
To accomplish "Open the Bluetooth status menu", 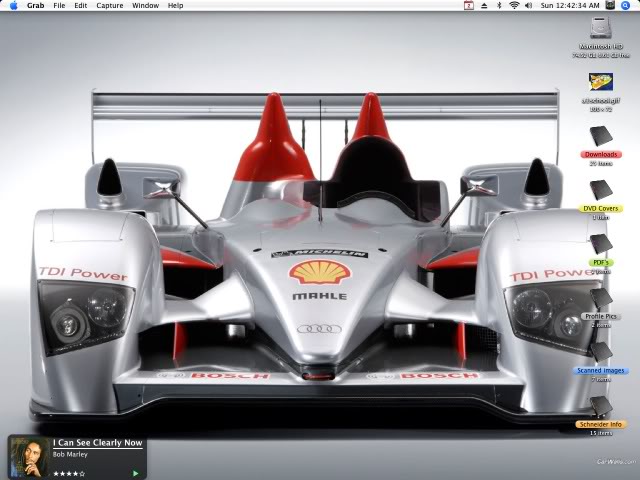I will (x=499, y=5).
